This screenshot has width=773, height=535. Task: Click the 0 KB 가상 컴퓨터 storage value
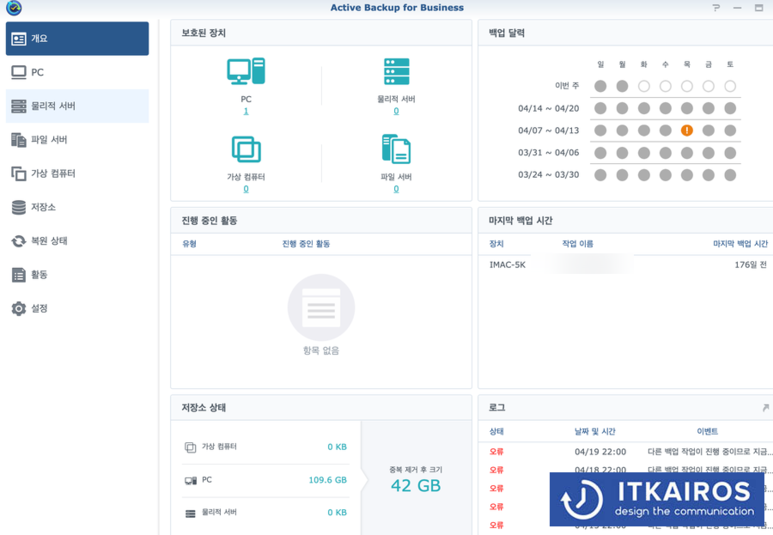click(337, 447)
